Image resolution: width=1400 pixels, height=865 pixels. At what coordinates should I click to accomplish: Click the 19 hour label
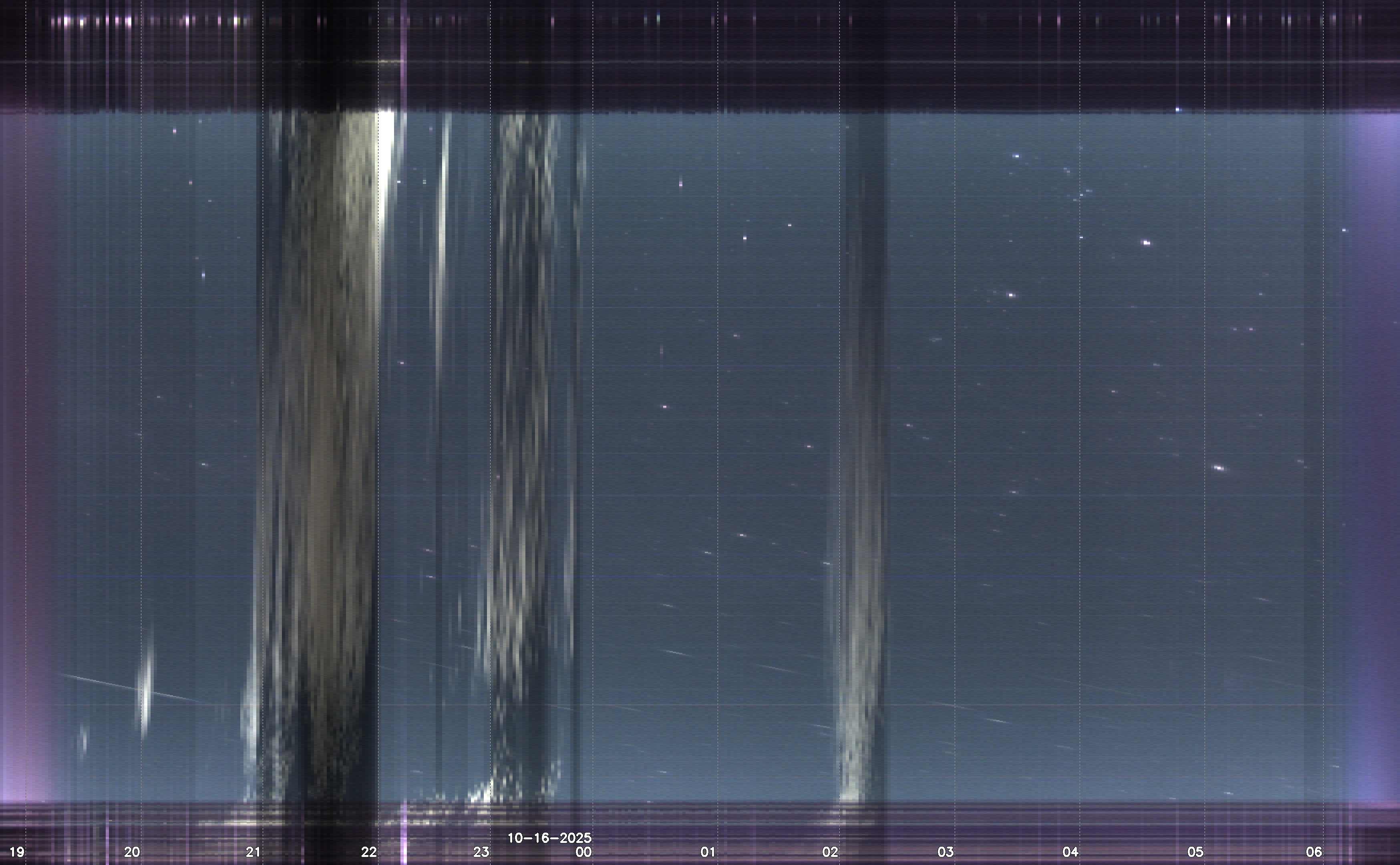[17, 852]
